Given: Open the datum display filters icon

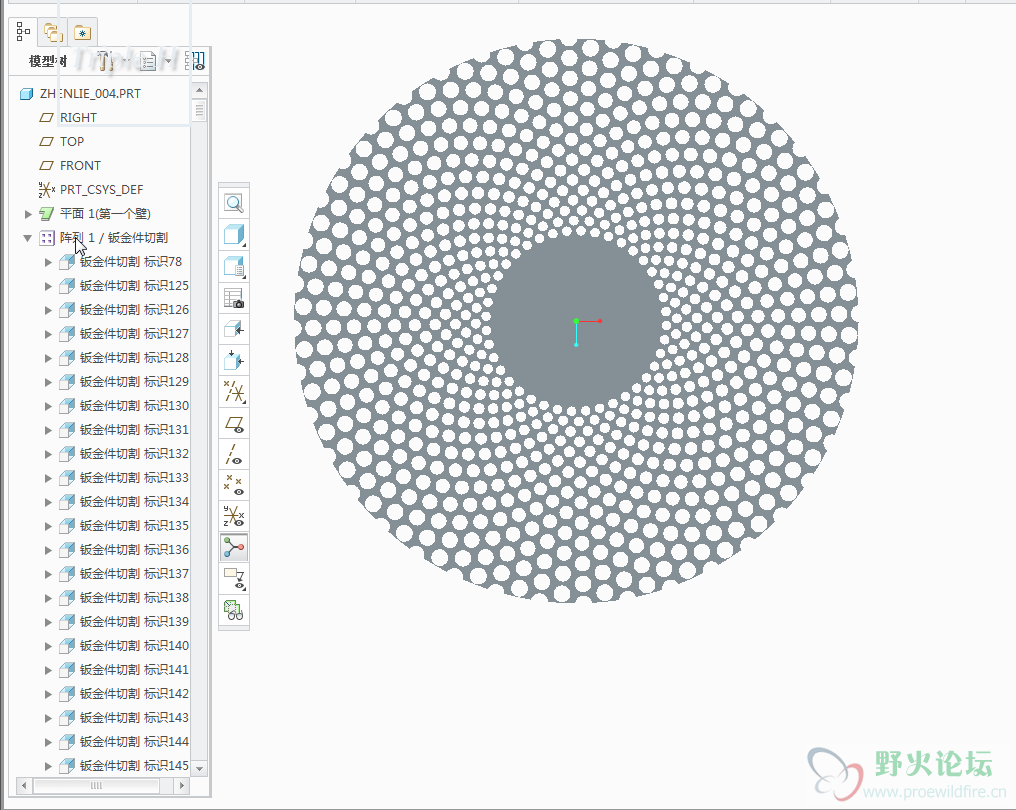Looking at the screenshot, I should click(234, 392).
